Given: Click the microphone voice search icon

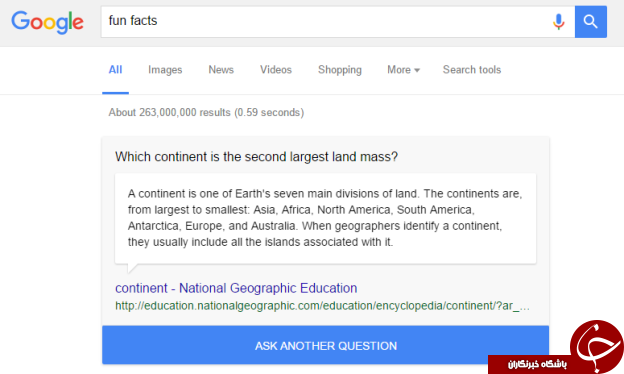Looking at the screenshot, I should (x=558, y=22).
